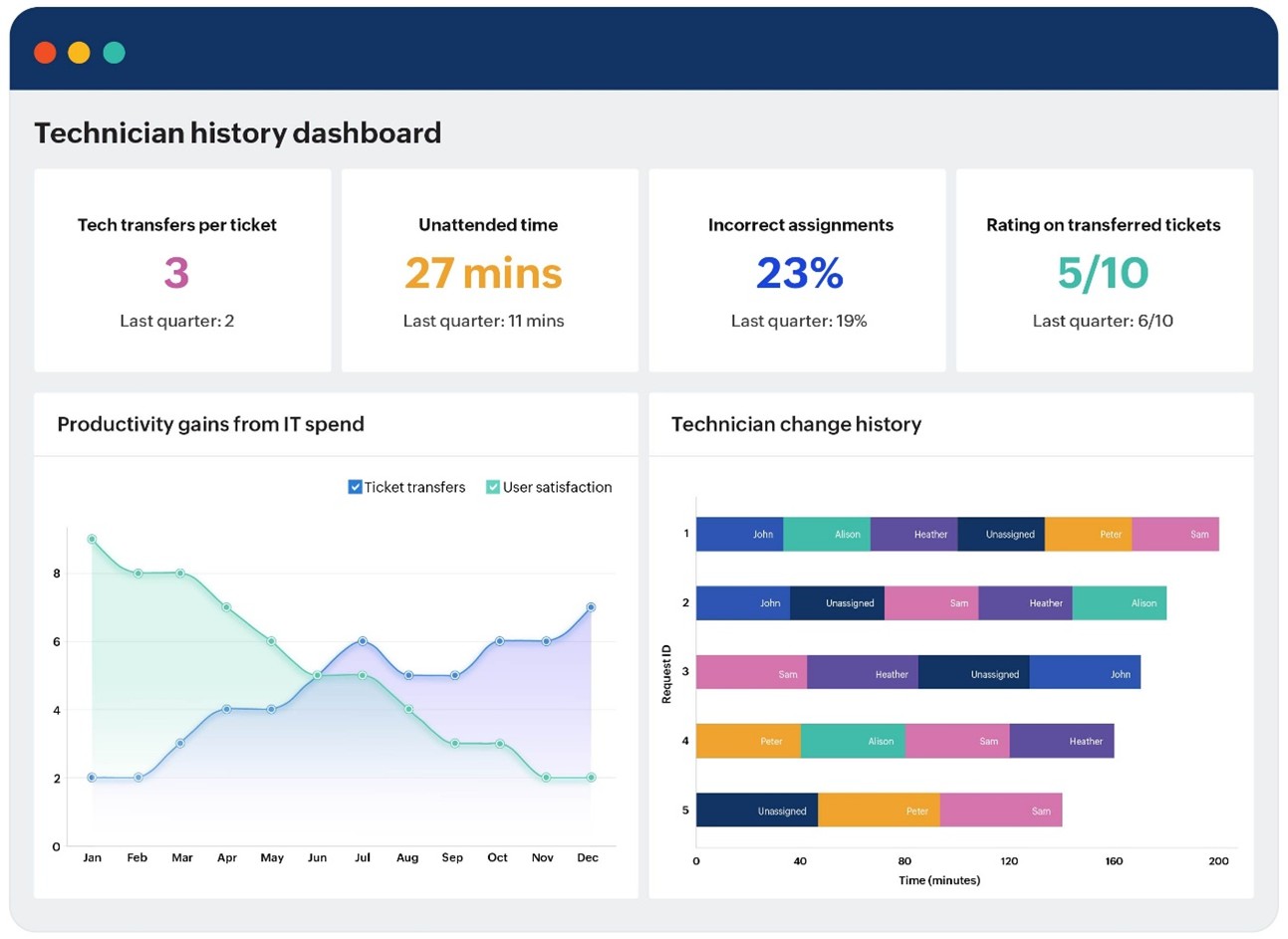Click Peter's orange segment in Request 4
The height and width of the screenshot is (939, 1288).
(748, 741)
